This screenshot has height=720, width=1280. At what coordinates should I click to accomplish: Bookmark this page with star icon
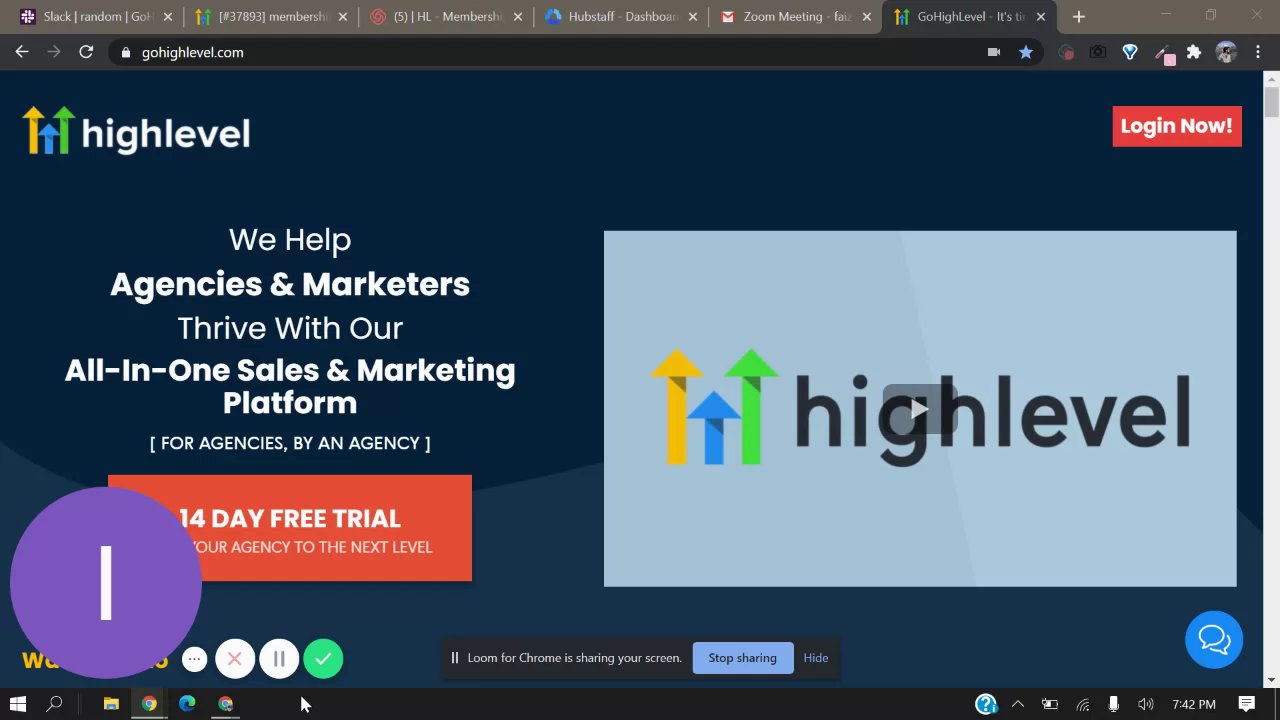point(1026,52)
